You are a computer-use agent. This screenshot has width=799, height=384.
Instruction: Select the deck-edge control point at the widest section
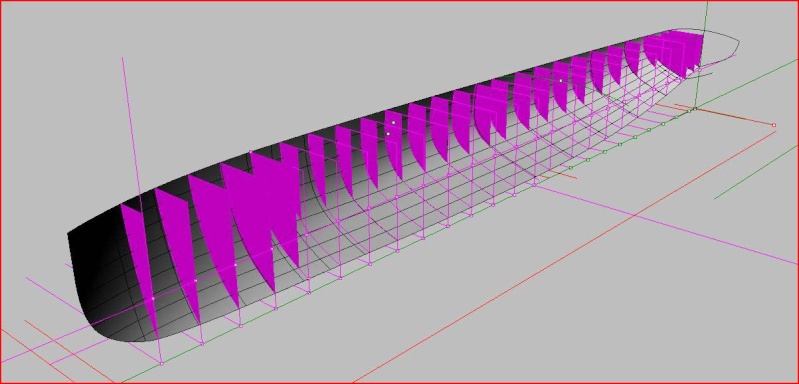[x=251, y=152]
